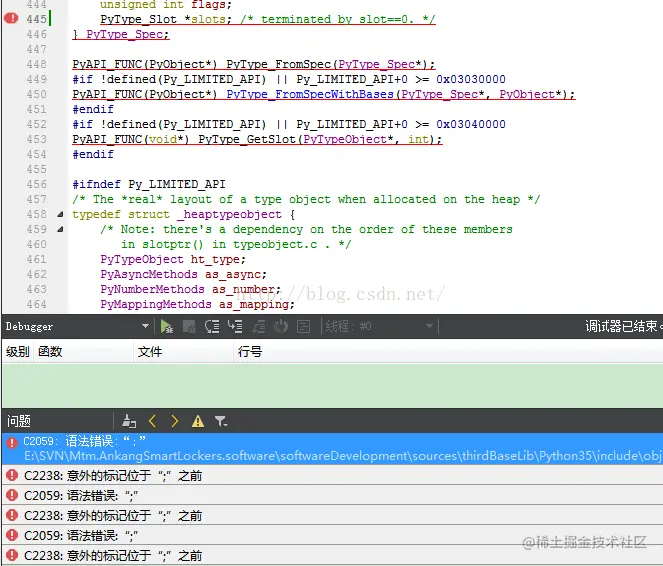Go to the next issue with the right arrow
Image resolution: width=663 pixels, height=566 pixels.
[x=174, y=421]
